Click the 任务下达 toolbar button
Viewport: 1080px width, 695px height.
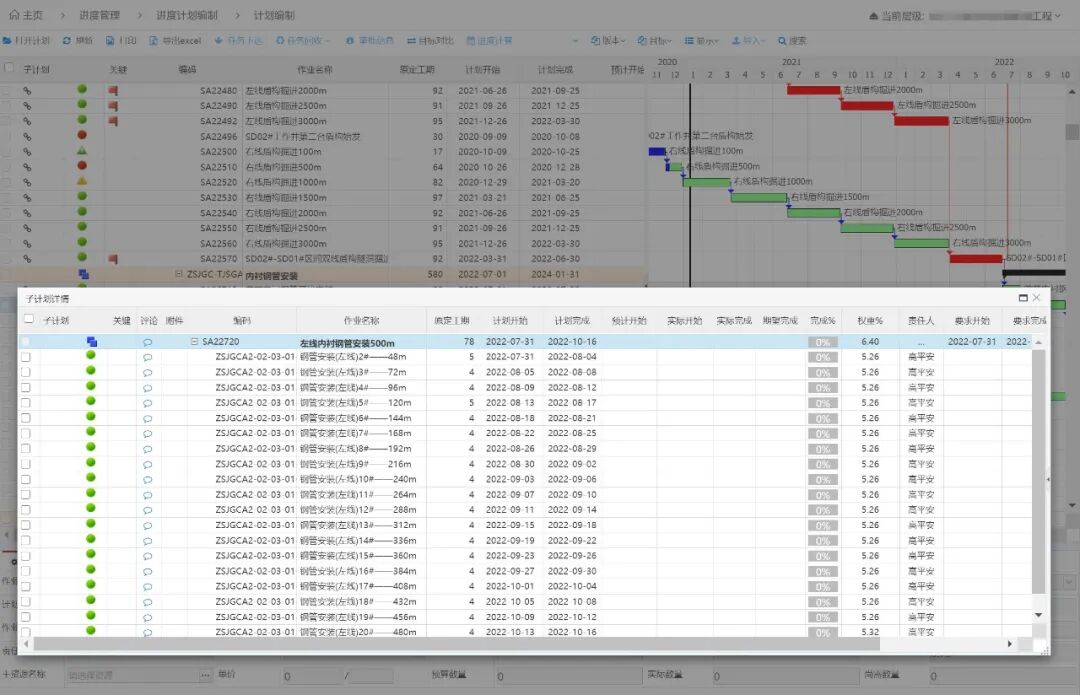click(238, 41)
